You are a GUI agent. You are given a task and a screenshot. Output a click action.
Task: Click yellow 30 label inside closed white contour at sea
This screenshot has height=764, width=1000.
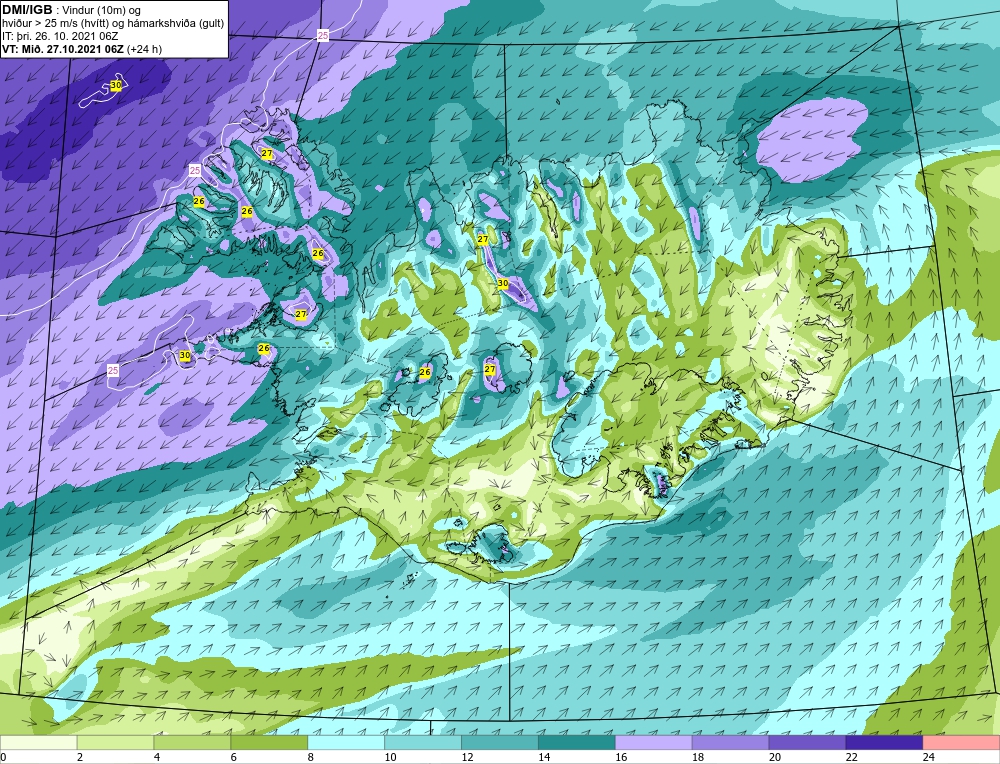click(x=116, y=85)
